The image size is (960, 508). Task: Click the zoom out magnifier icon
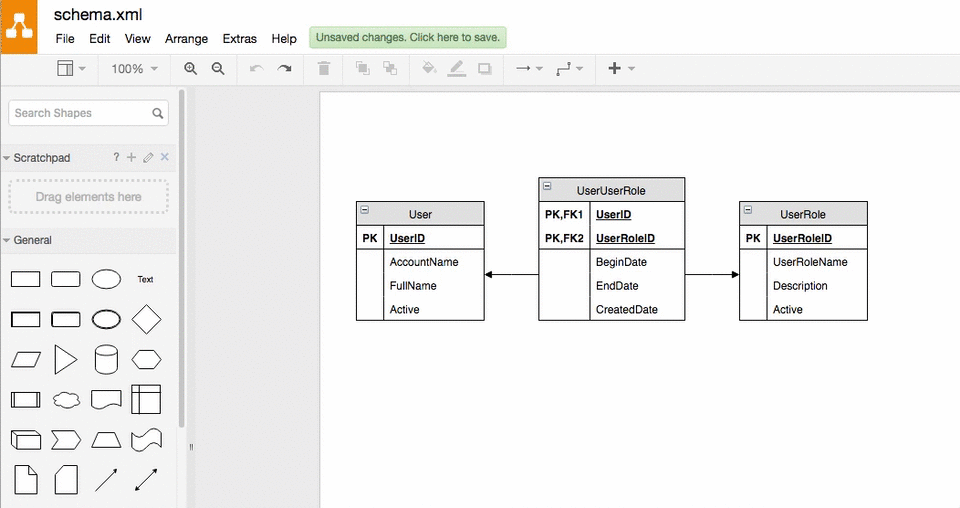pos(218,69)
